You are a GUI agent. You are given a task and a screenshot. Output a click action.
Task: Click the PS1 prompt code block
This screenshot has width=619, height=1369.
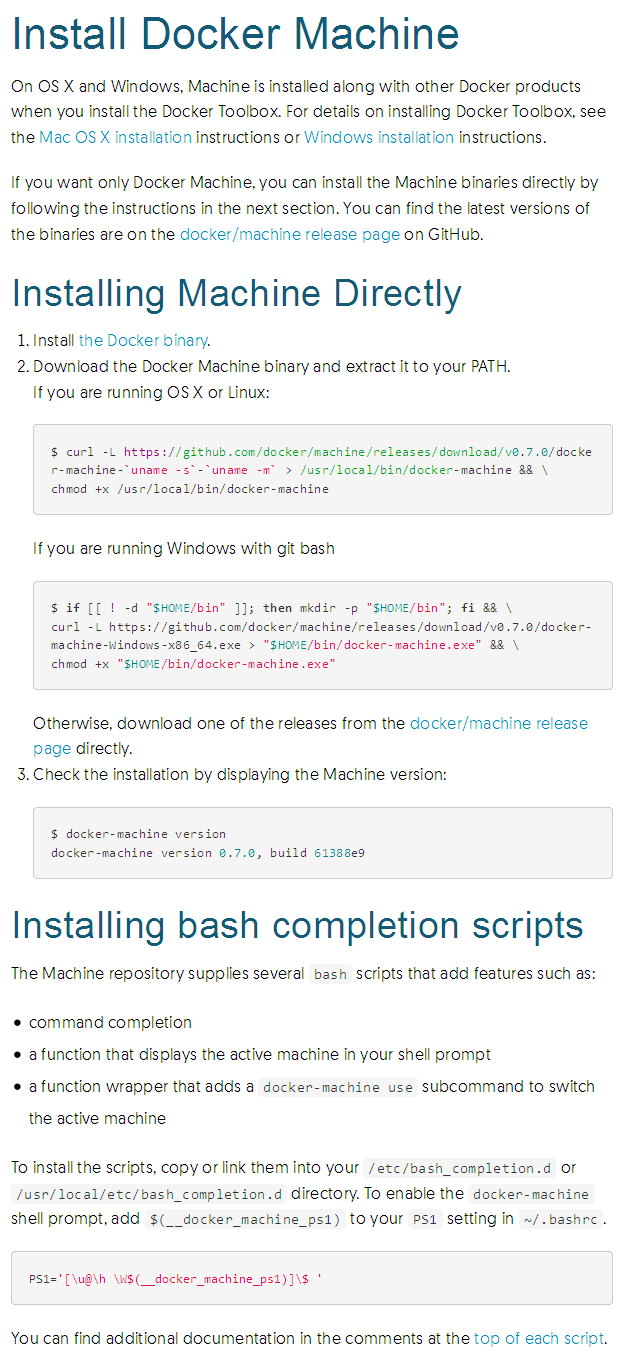tap(312, 1278)
